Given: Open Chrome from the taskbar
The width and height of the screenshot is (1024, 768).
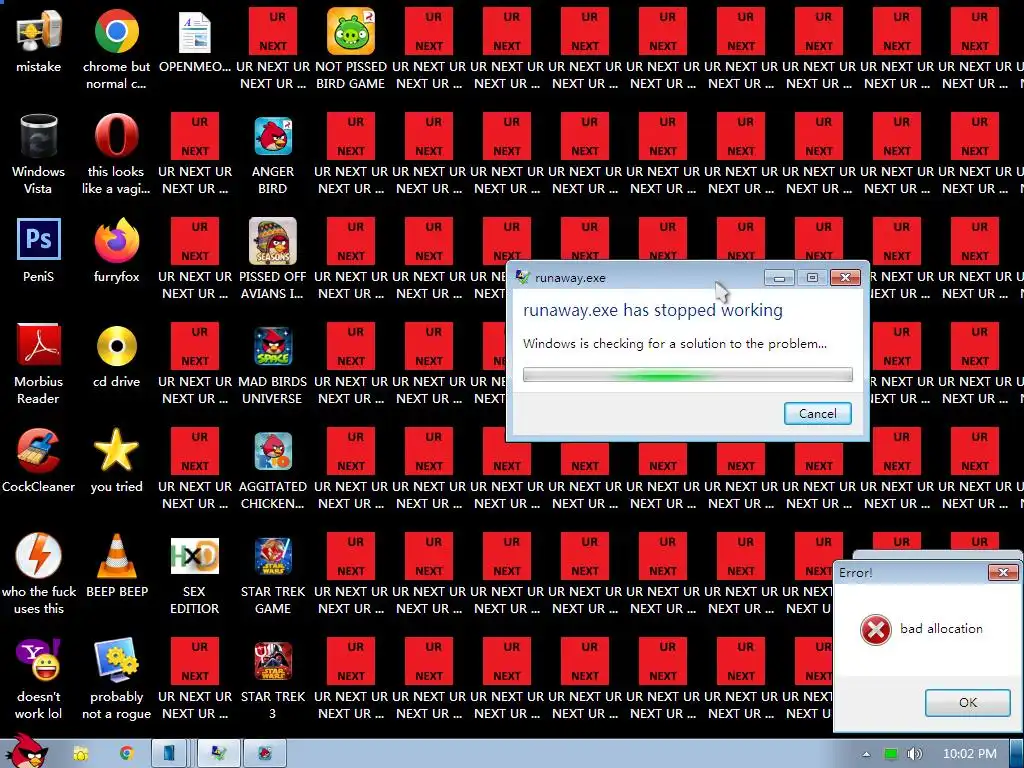Looking at the screenshot, I should pyautogui.click(x=127, y=754).
